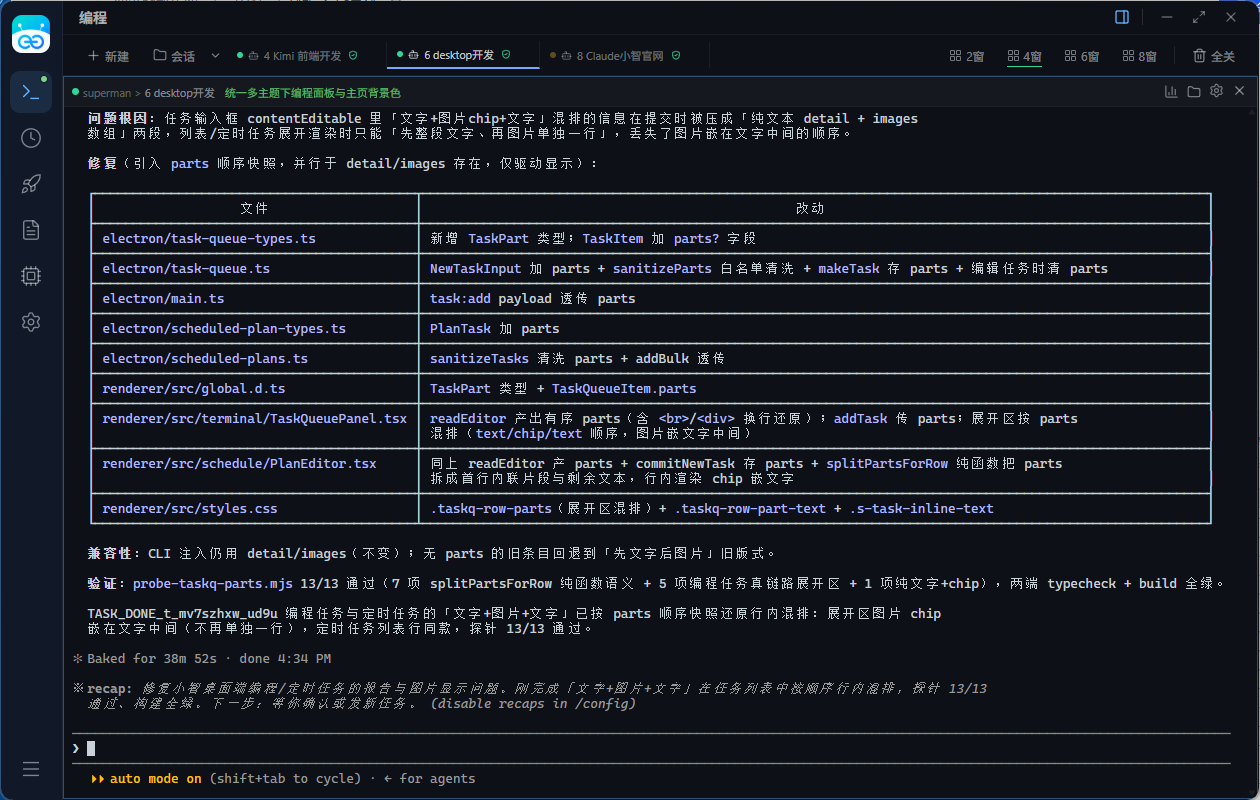Open the terminal view in the sidebar

31,92
